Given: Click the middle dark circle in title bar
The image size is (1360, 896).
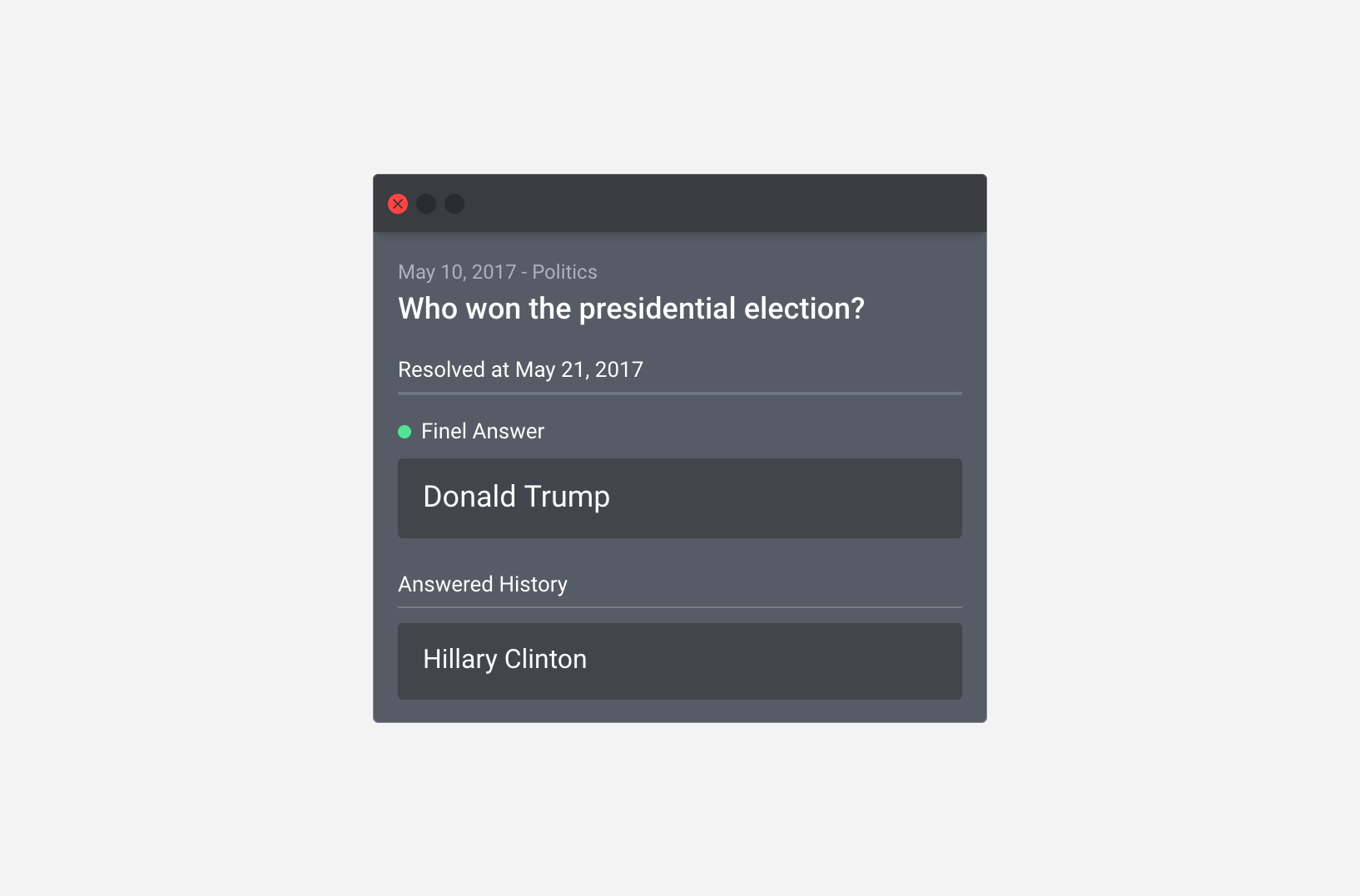Looking at the screenshot, I should click(426, 204).
